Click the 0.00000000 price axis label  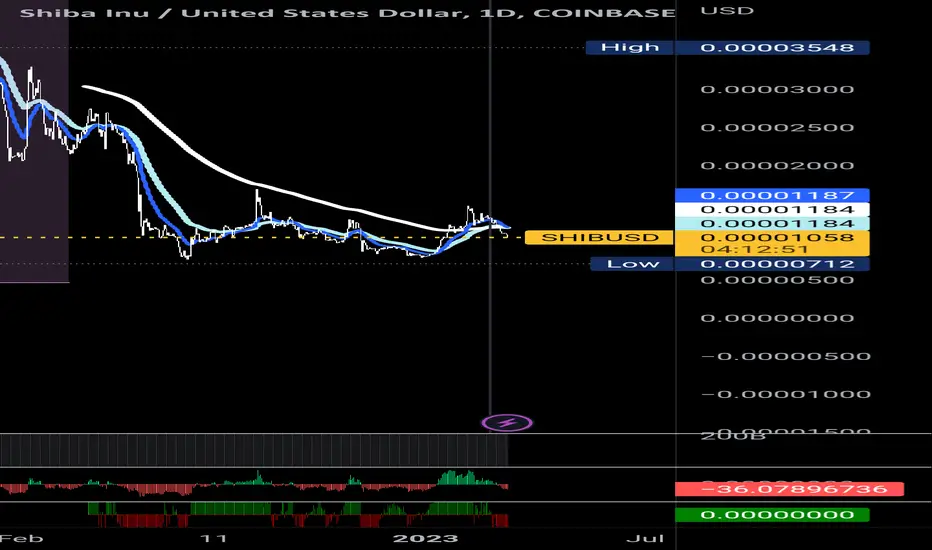click(777, 318)
